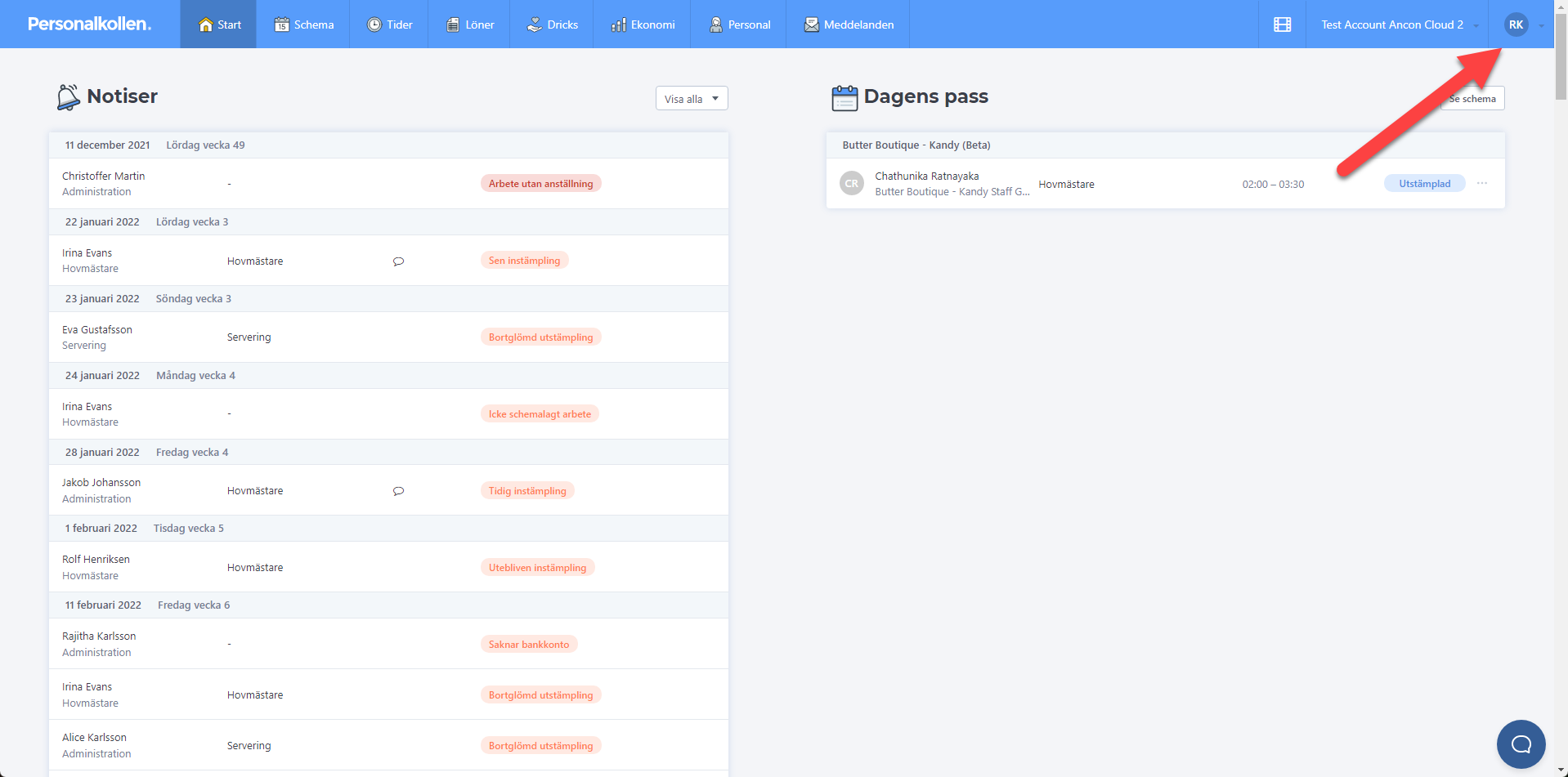Open the Dricks tab
1568x777 pixels.
tap(552, 25)
